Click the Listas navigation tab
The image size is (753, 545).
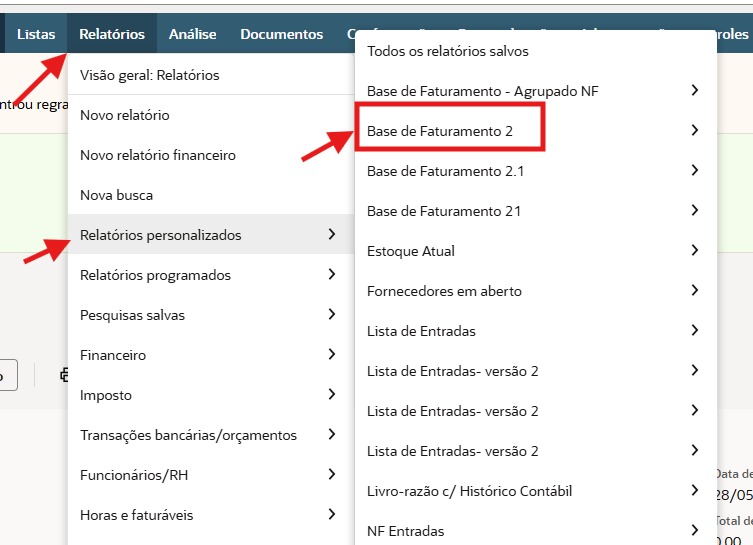(x=36, y=34)
